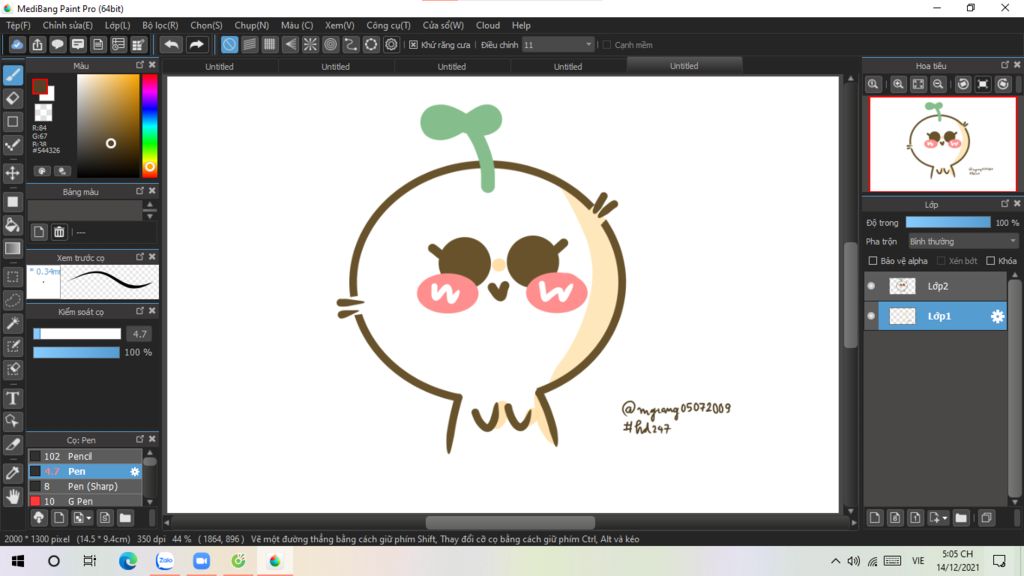Open the add-layer dropdown in layer panel
The height and width of the screenshot is (576, 1024).
coord(938,518)
